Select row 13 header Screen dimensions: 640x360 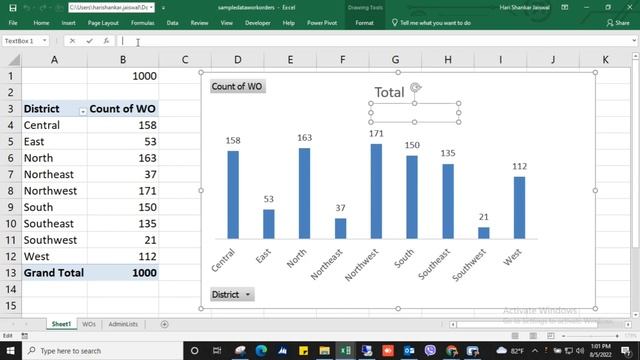coord(11,273)
